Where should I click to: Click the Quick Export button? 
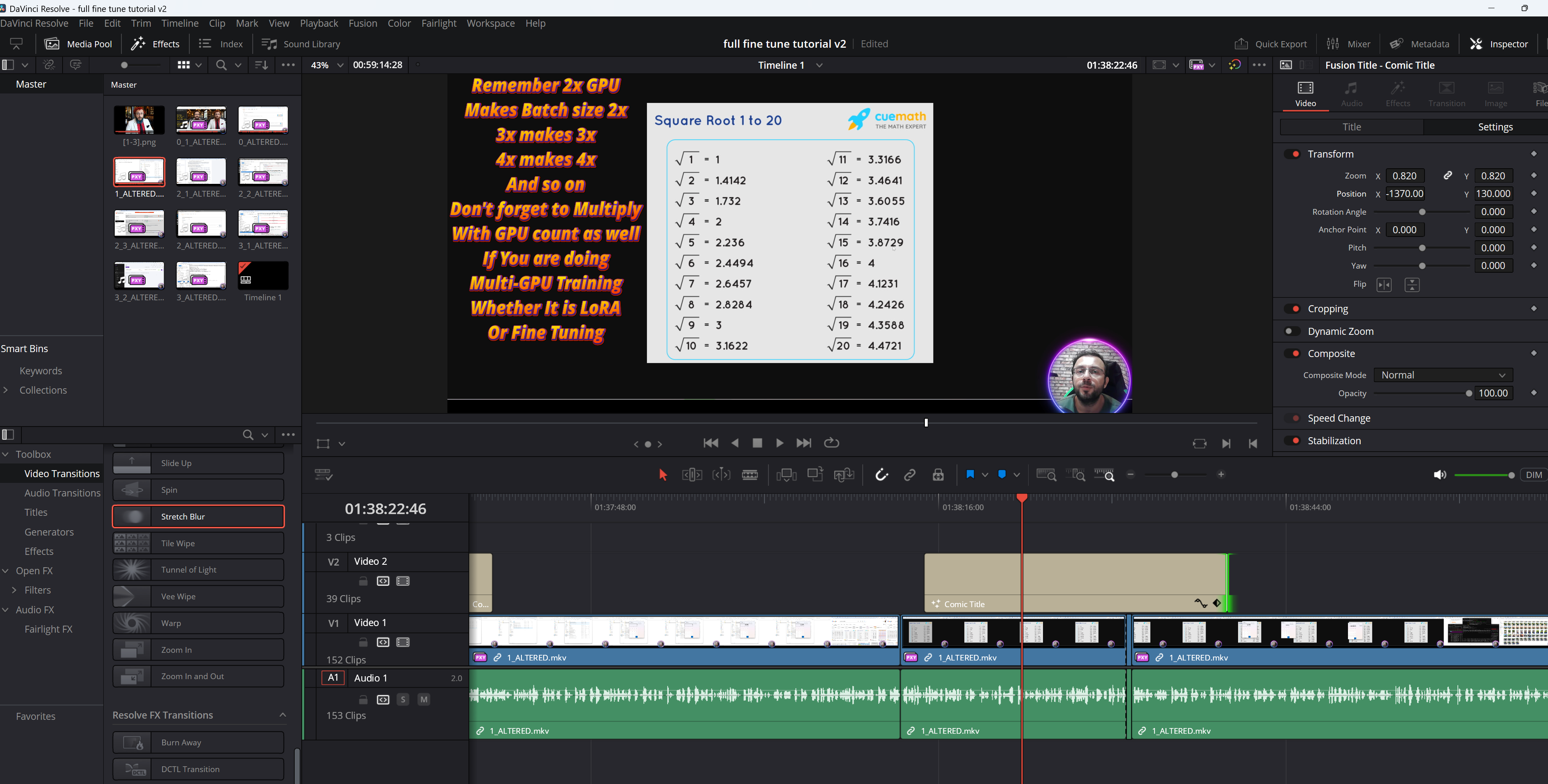click(1270, 44)
